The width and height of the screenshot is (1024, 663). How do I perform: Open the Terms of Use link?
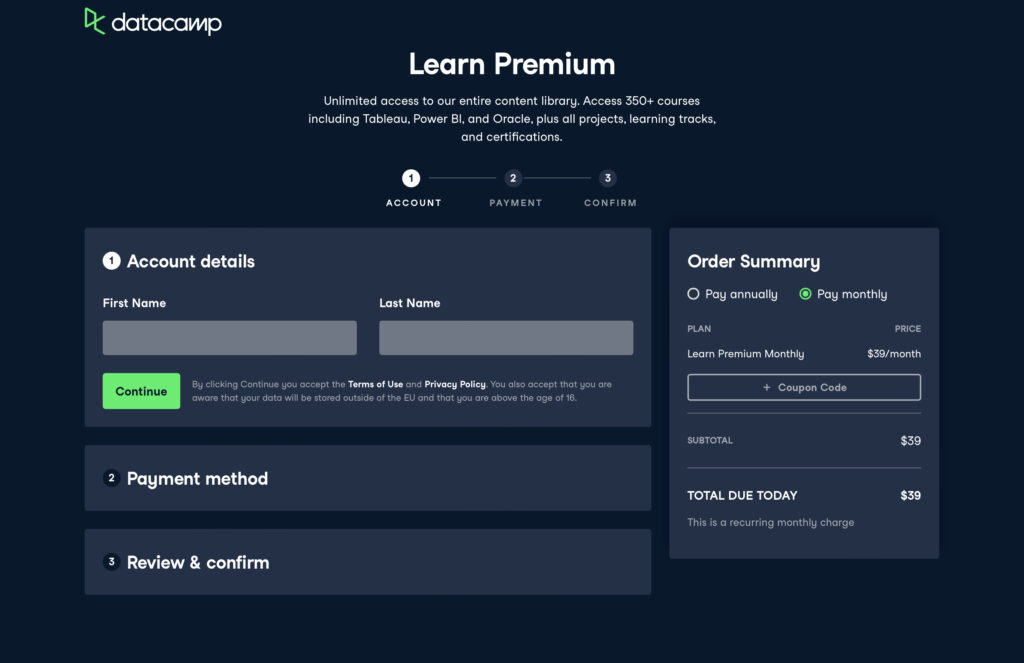coord(375,384)
